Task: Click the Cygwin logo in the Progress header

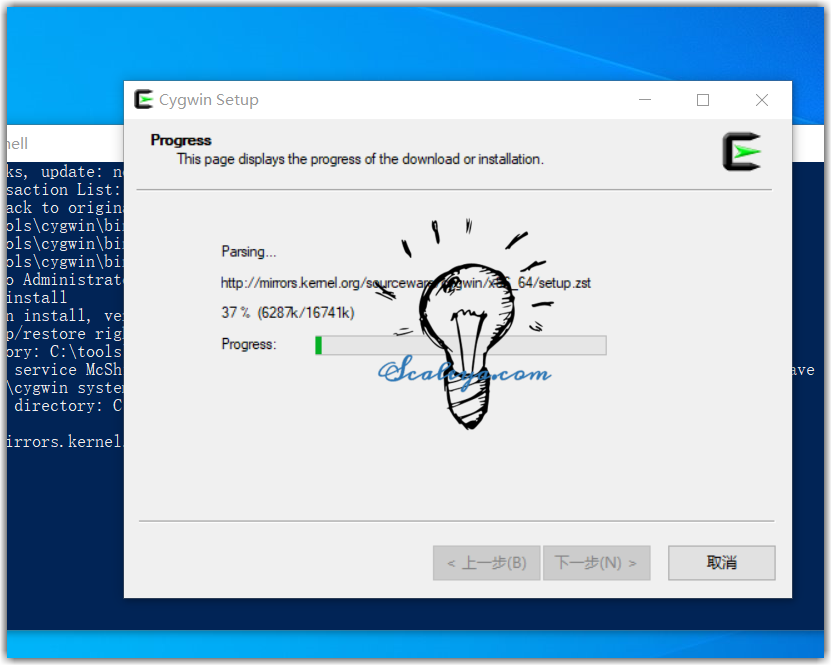Action: (741, 151)
